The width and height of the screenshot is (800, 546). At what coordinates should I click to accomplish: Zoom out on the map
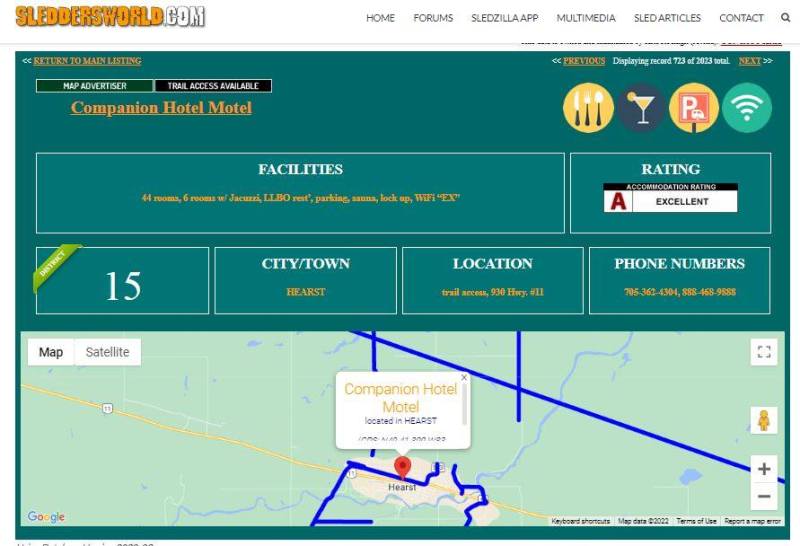point(764,496)
